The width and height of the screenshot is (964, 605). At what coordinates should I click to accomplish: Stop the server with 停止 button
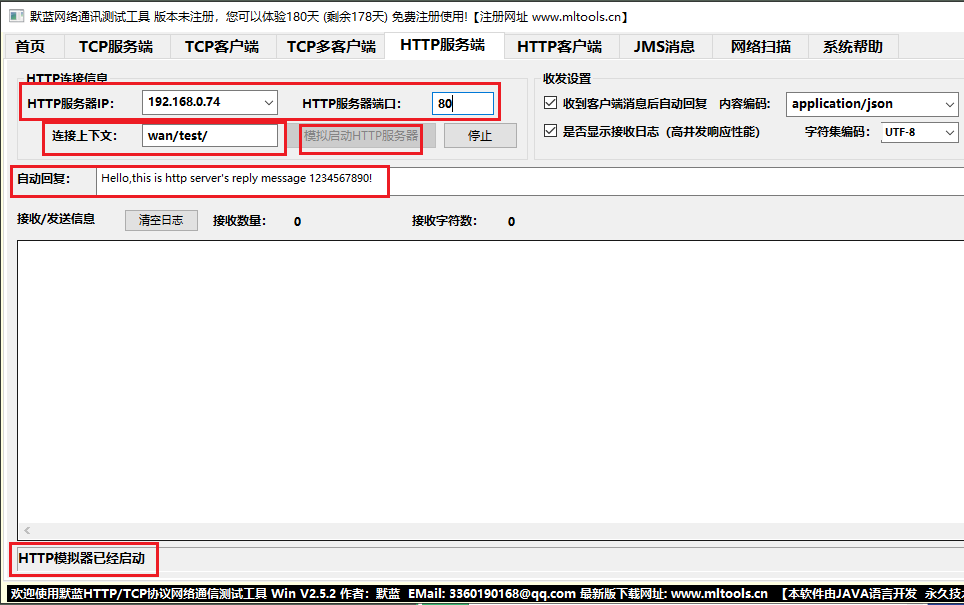[x=480, y=135]
